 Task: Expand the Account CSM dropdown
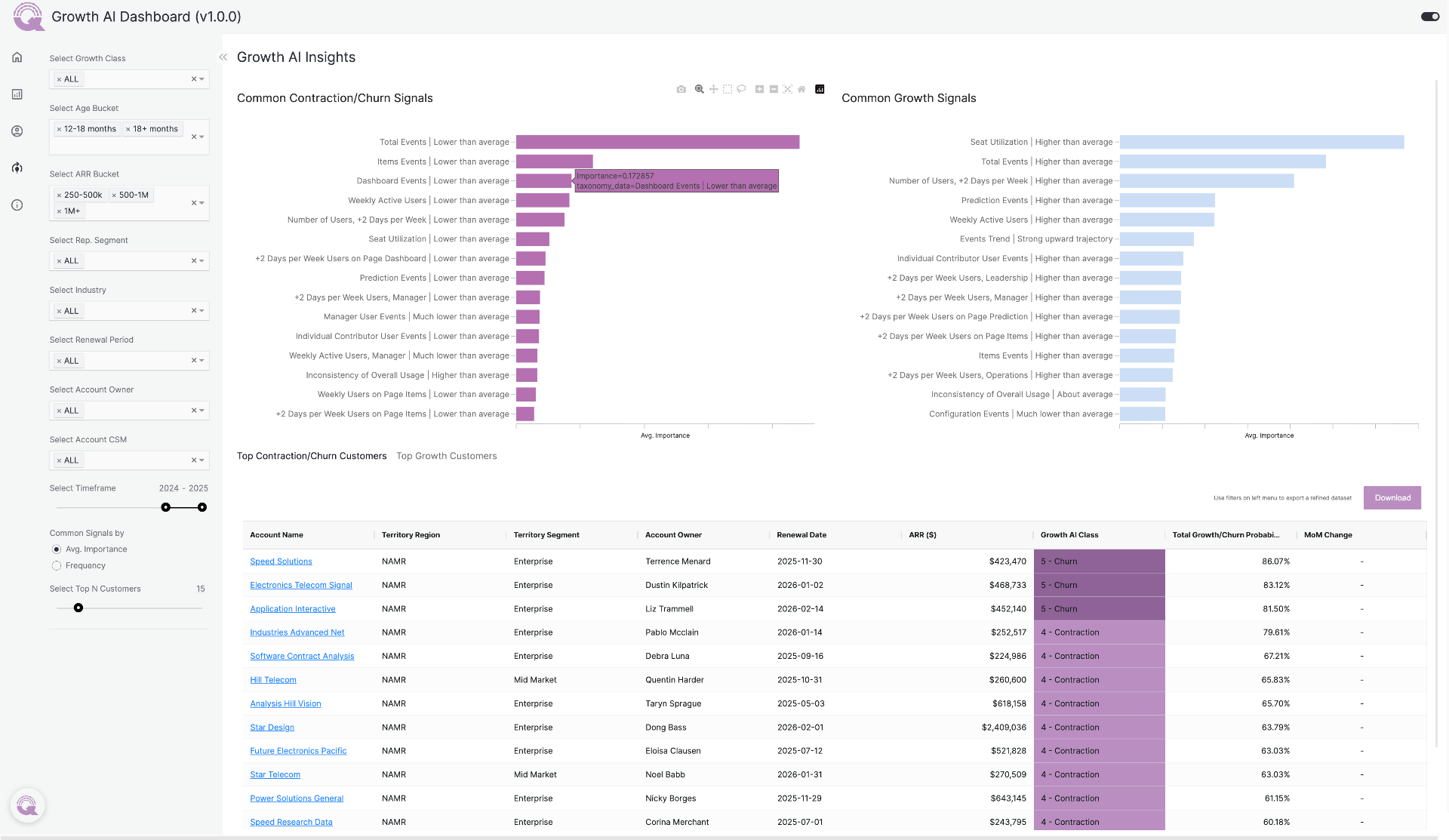pos(202,460)
